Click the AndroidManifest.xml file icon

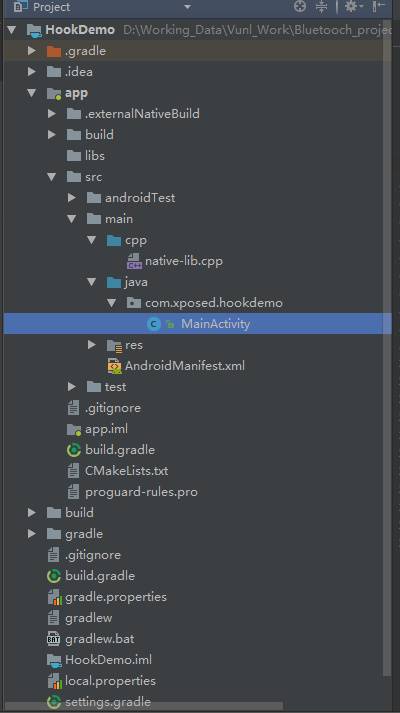click(x=114, y=366)
